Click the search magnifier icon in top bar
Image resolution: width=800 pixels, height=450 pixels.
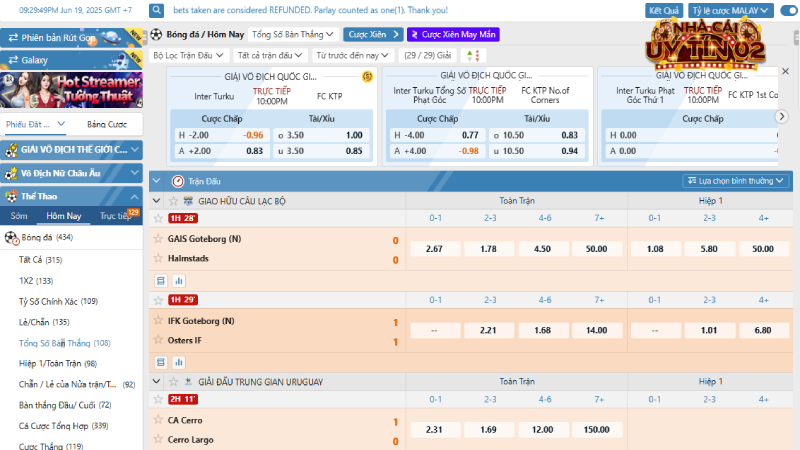coord(158,11)
